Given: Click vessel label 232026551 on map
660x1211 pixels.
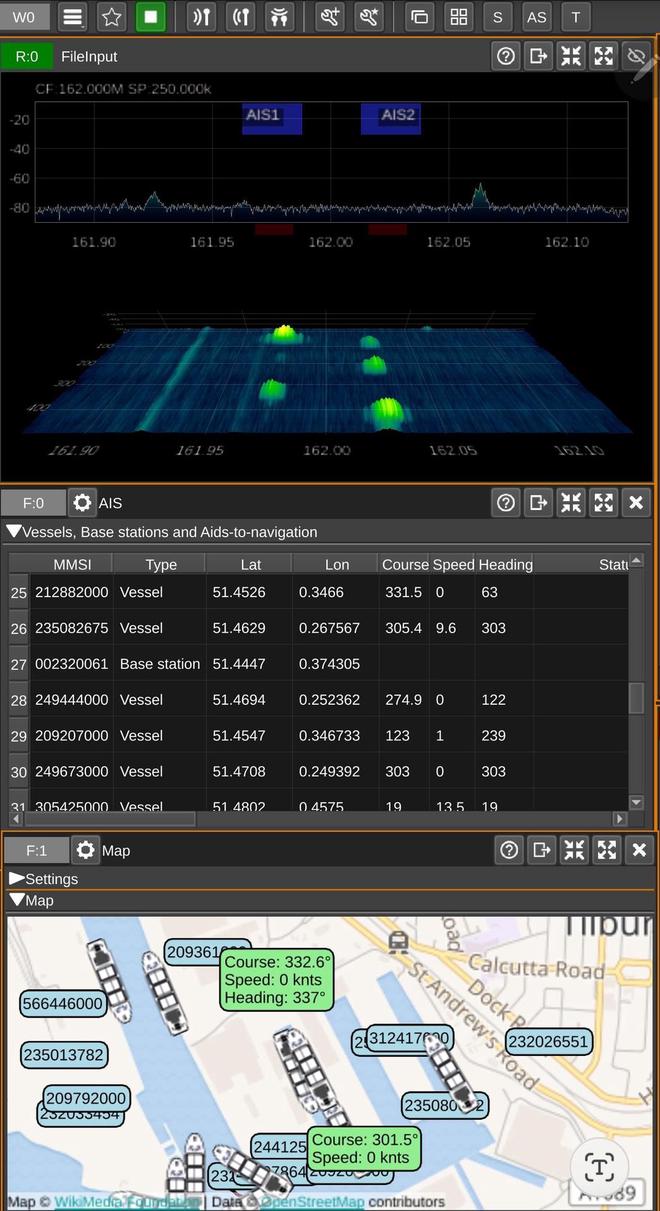Looking at the screenshot, I should (548, 1041).
